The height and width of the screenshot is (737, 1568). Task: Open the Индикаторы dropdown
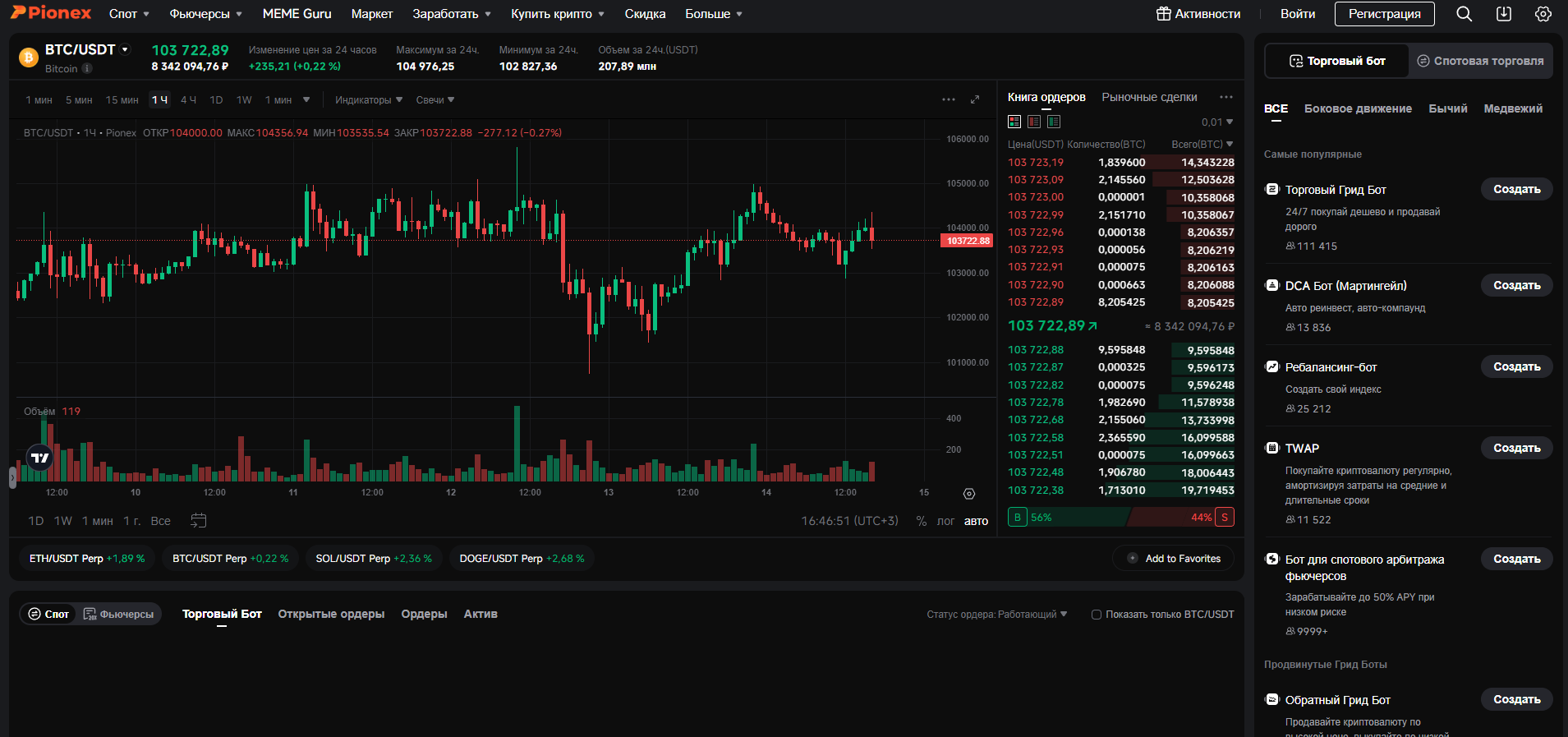click(369, 100)
